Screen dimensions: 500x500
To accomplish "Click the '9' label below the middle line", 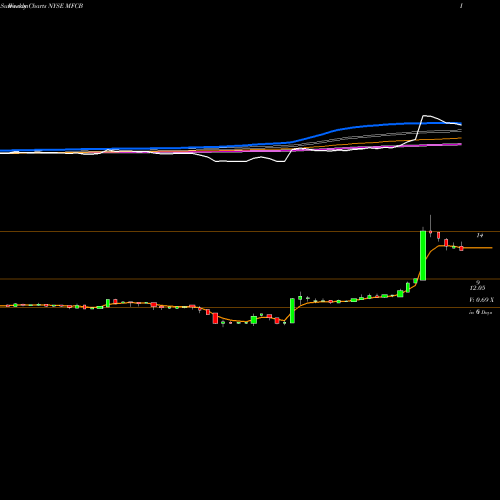I will click(478, 282).
